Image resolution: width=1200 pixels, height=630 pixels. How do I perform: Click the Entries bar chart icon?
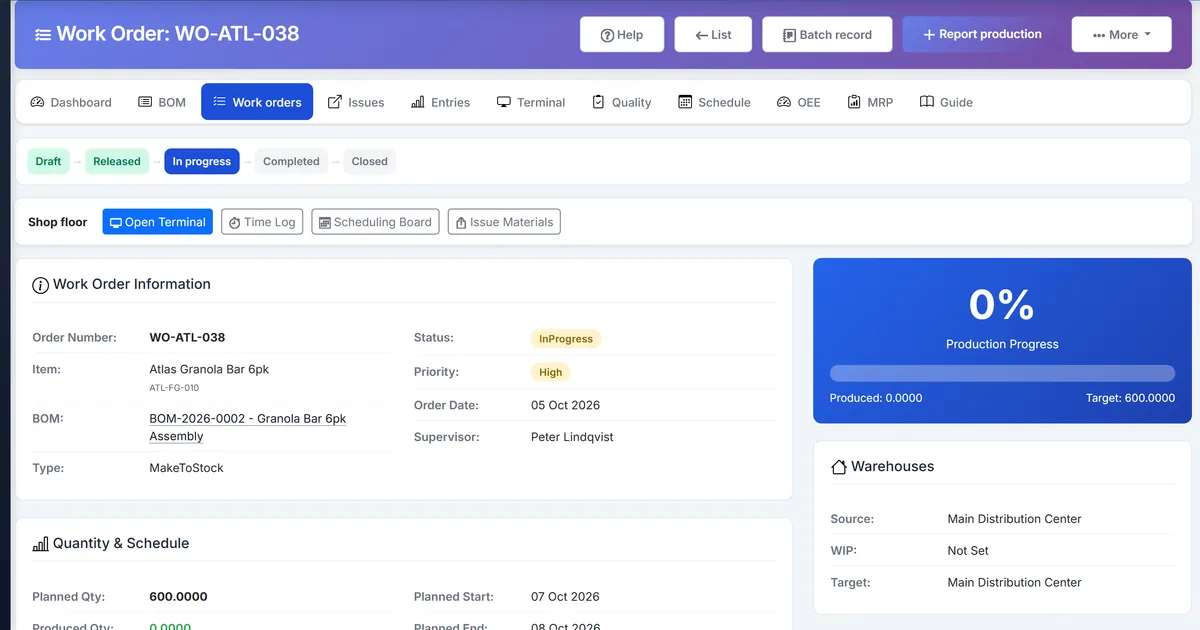tap(418, 102)
